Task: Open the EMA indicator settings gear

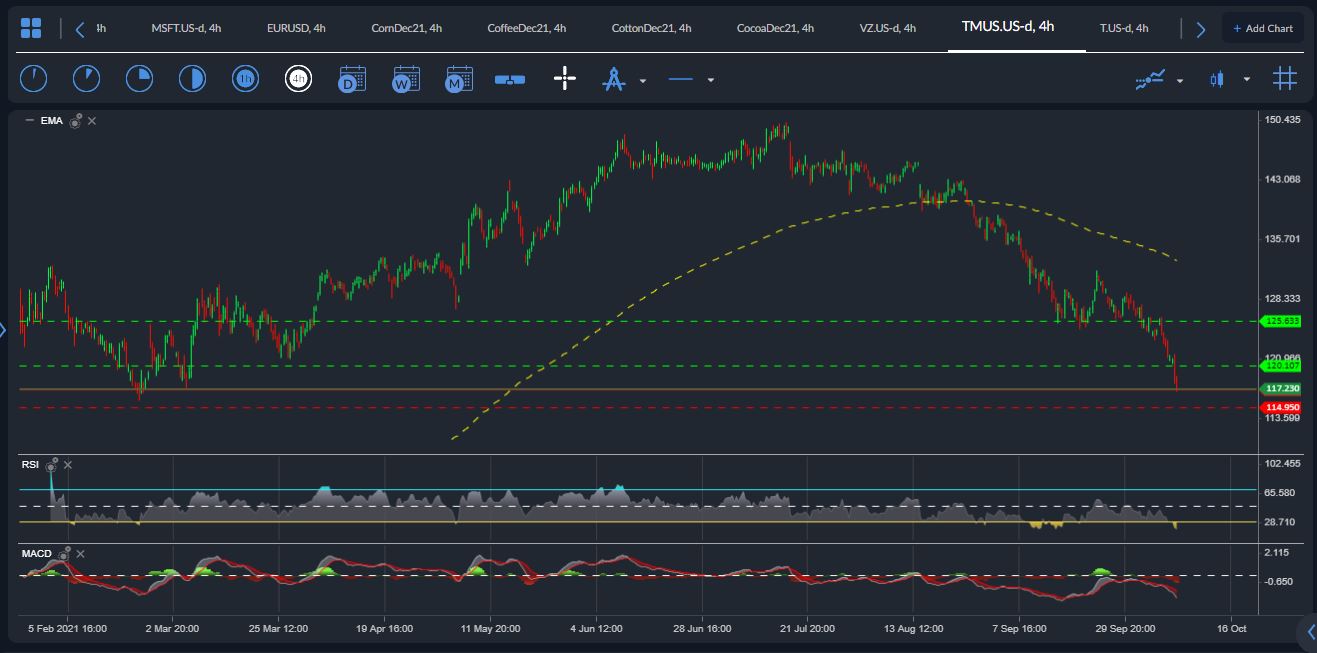Action: click(x=75, y=121)
